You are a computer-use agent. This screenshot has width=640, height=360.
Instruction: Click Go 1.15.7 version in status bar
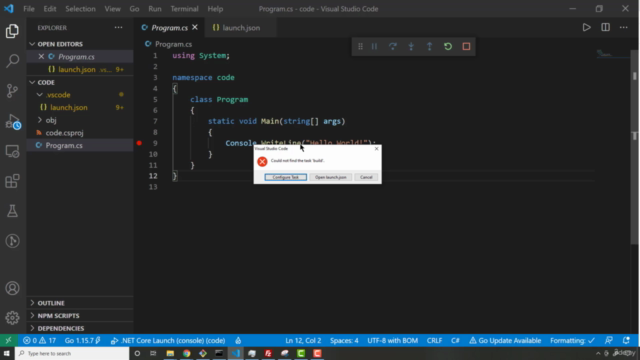pyautogui.click(x=82, y=340)
